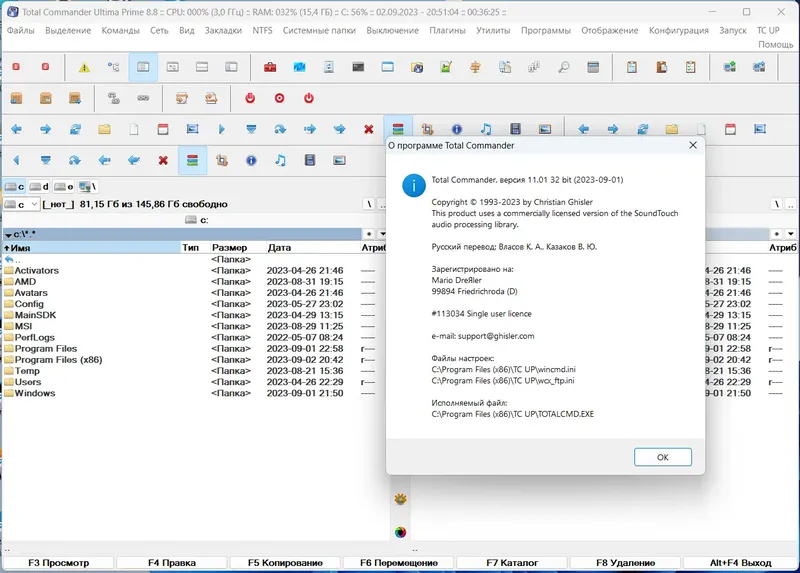Screen dimensions: 800x573
Task: Click the yellow warning triangle toolbar icon
Action: (84, 67)
